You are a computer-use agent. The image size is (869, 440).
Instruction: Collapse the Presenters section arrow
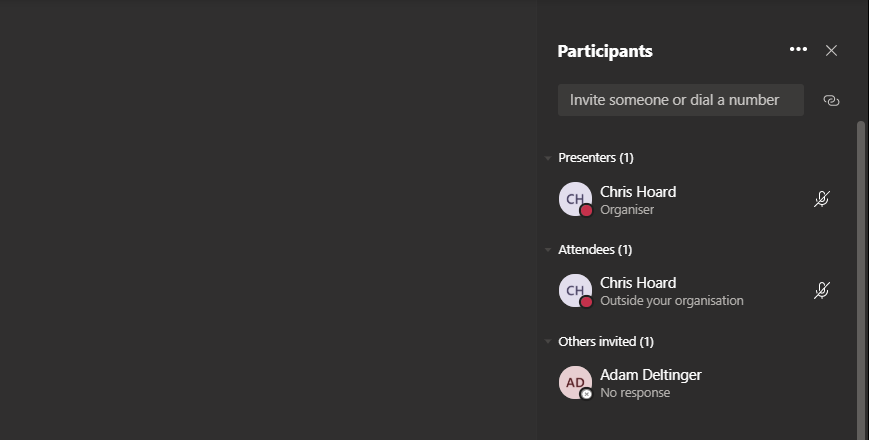tap(548, 158)
